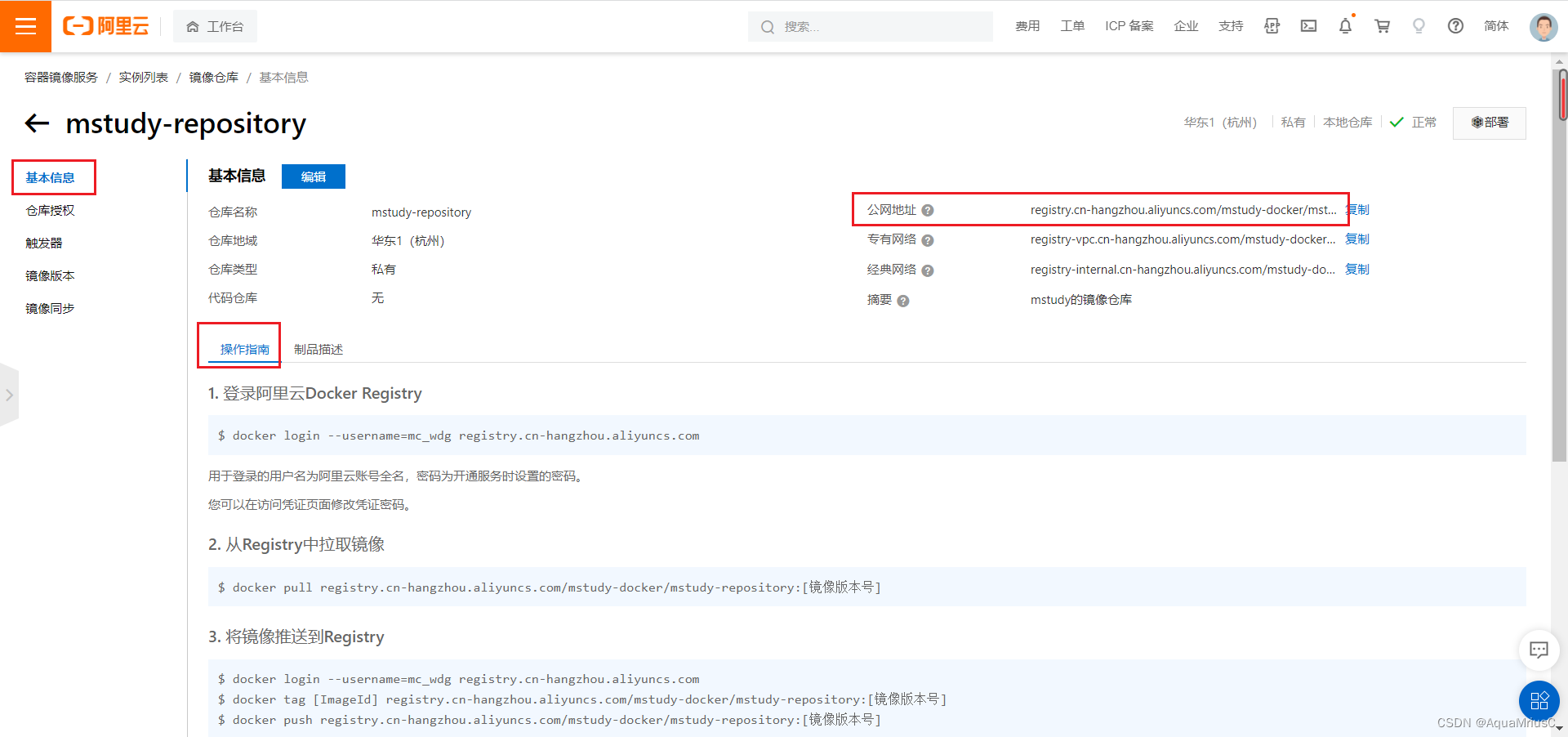Copy the 经典网络 registry-internal address
1568x737 pixels.
coord(1357,270)
